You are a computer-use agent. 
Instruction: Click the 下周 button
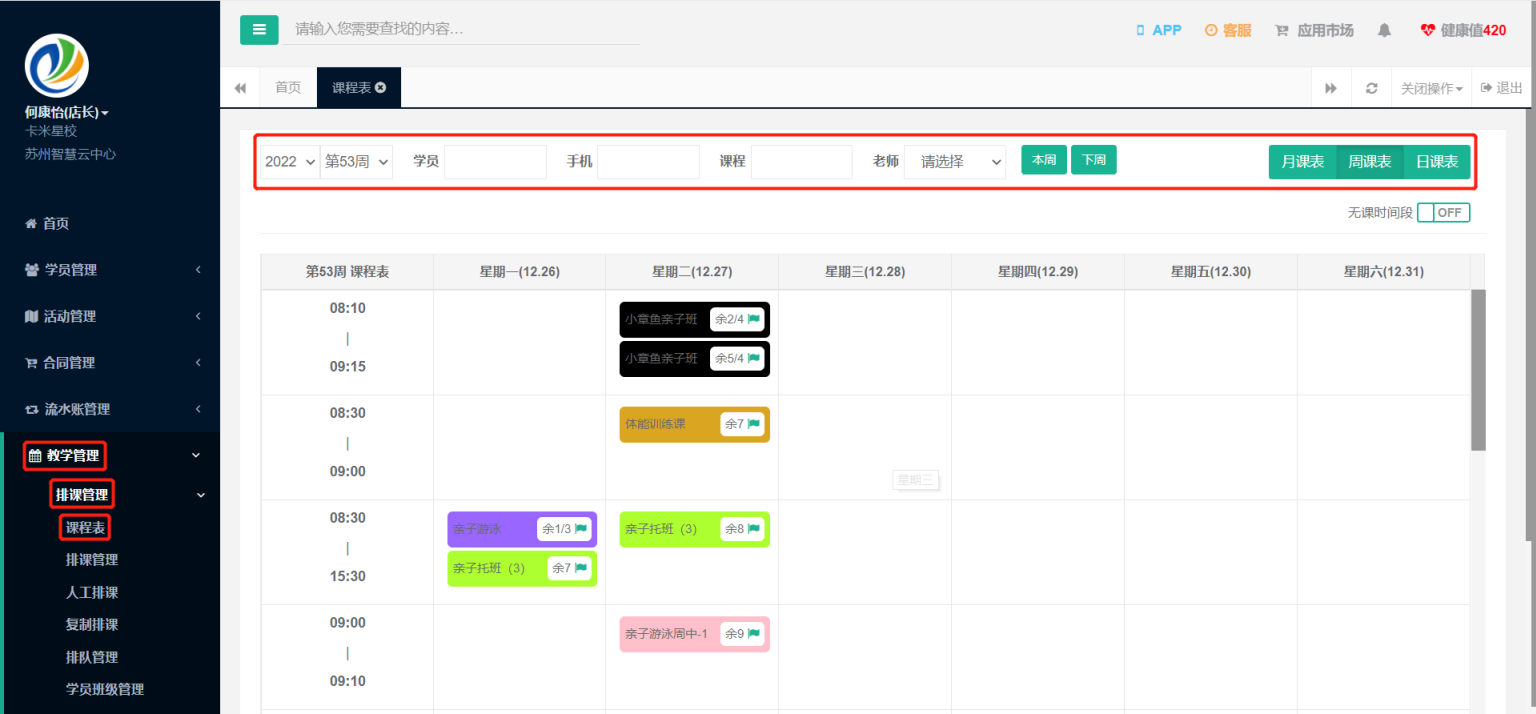pyautogui.click(x=1094, y=160)
